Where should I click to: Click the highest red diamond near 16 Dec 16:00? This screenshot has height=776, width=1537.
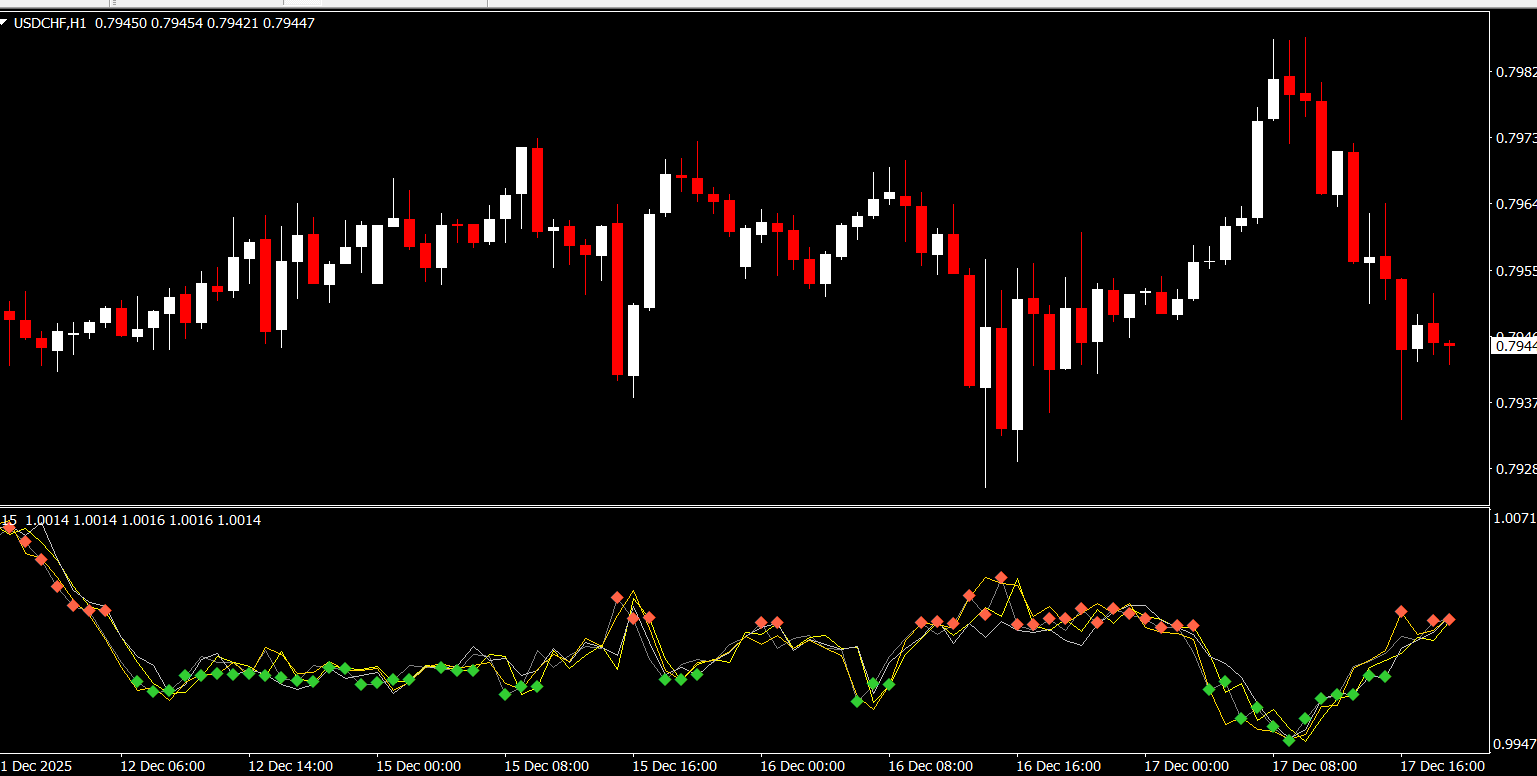1001,578
